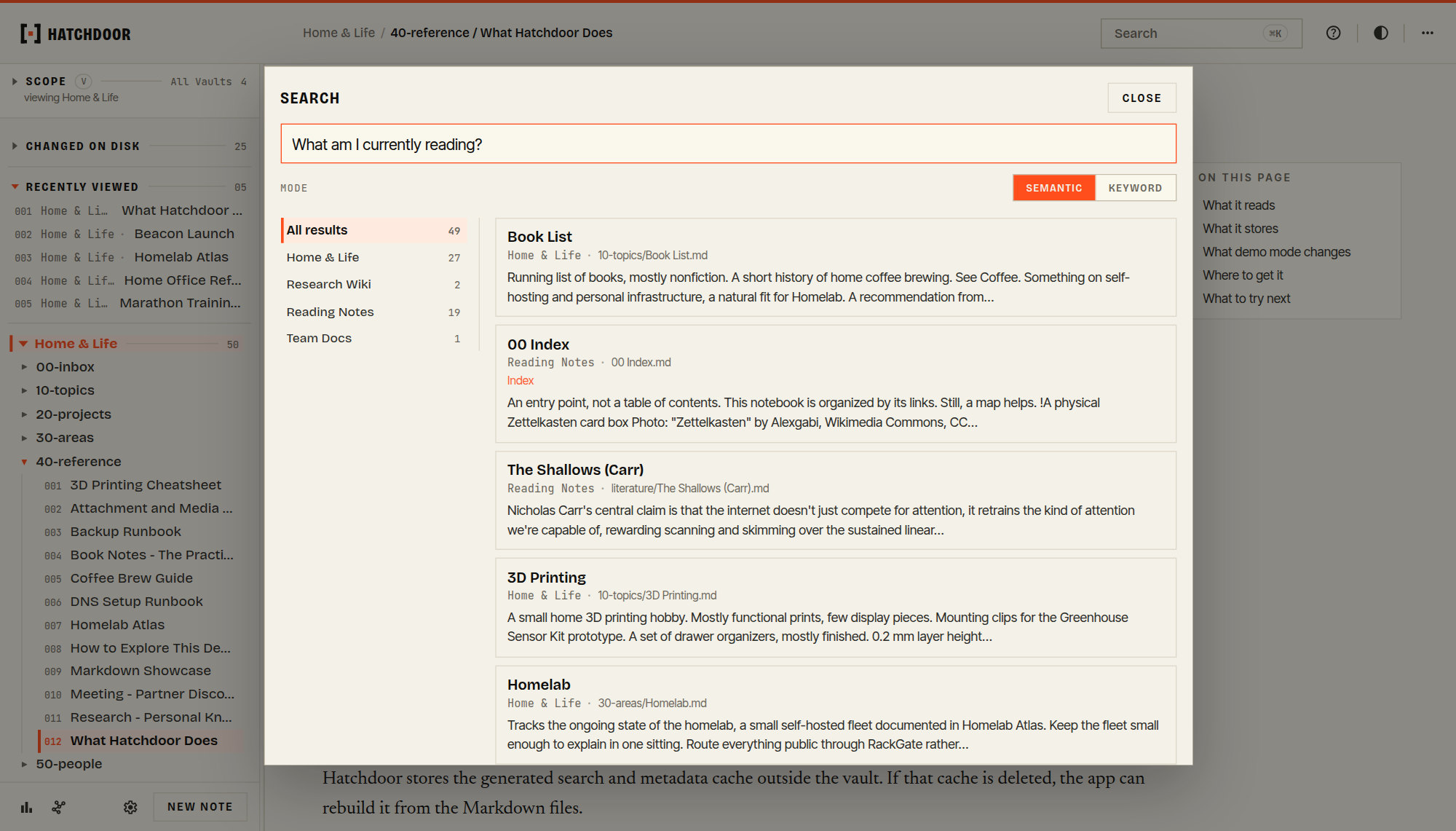The image size is (1456, 831).
Task: Expand the 00-inbox folder
Action: click(x=24, y=367)
